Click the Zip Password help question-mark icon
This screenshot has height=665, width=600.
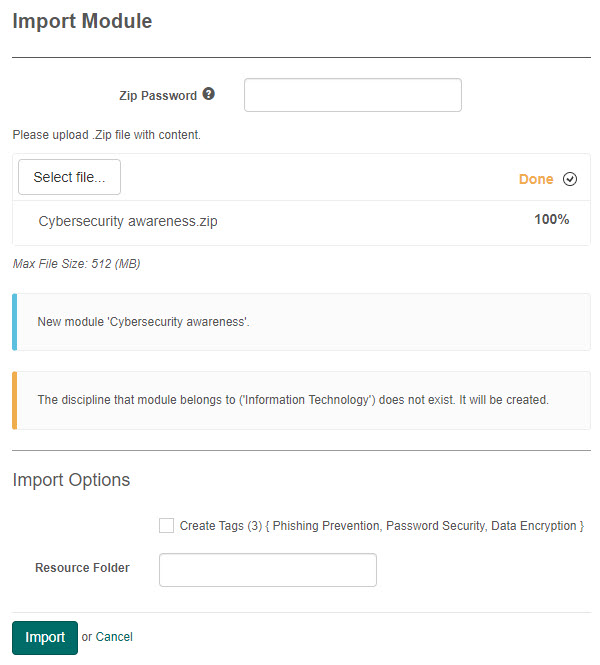click(209, 94)
